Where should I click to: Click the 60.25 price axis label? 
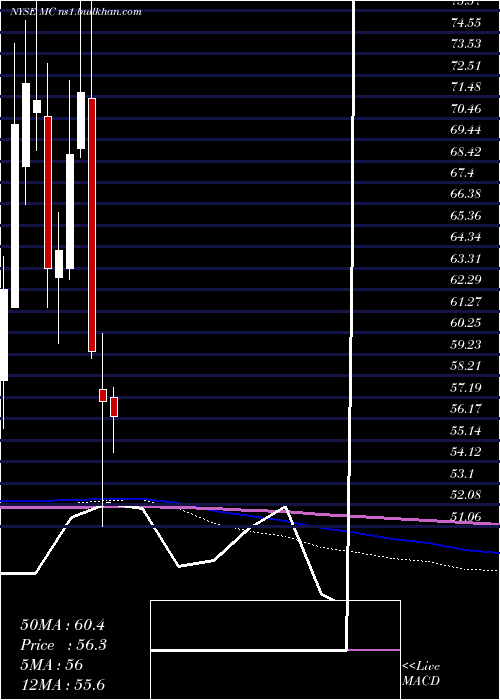point(466,323)
